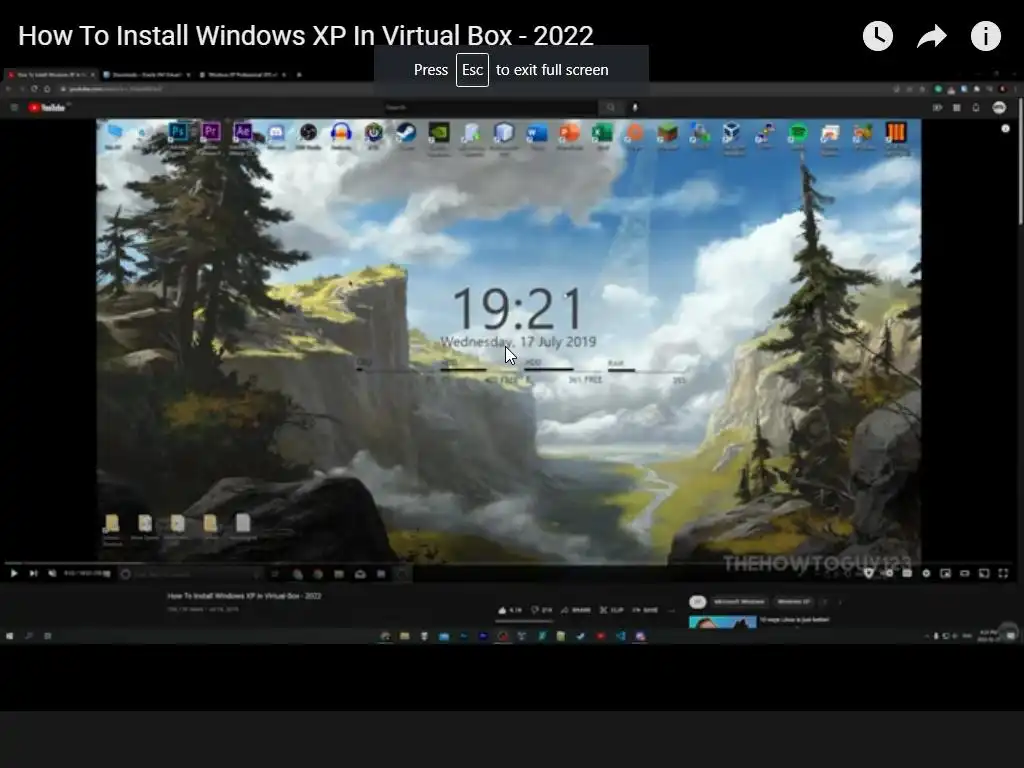1024x768 pixels.
Task: Open Black Ops III desktop icon
Action: click(896, 133)
